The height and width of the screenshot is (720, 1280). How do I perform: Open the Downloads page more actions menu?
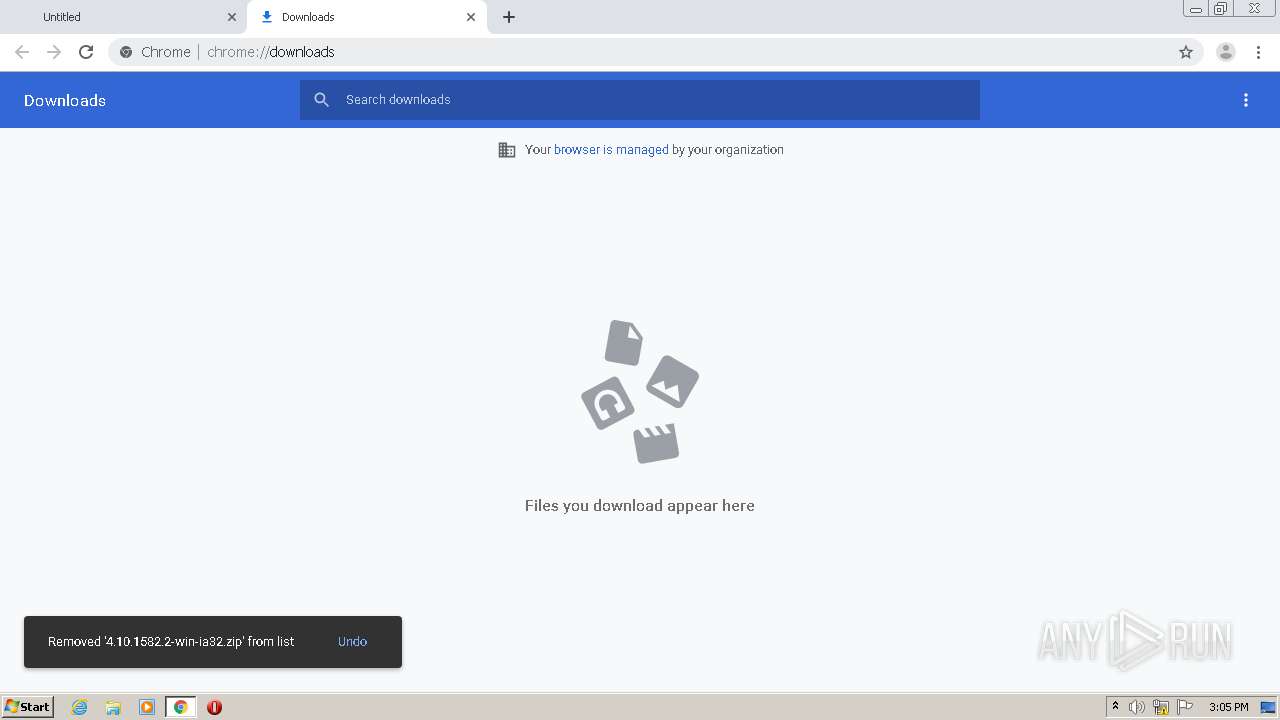(x=1246, y=100)
